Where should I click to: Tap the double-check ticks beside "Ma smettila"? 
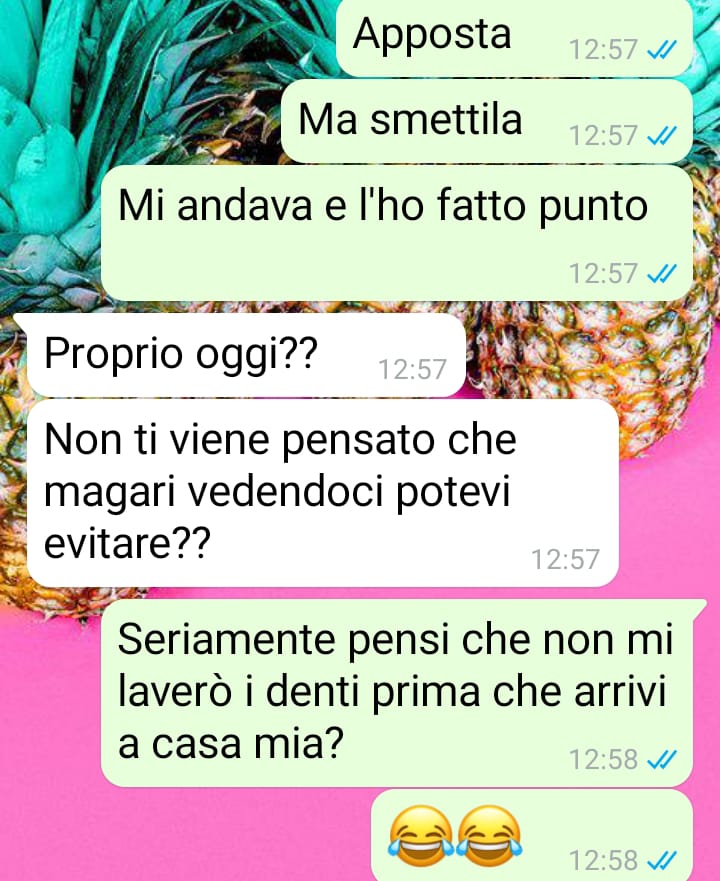pyautogui.click(x=662, y=137)
